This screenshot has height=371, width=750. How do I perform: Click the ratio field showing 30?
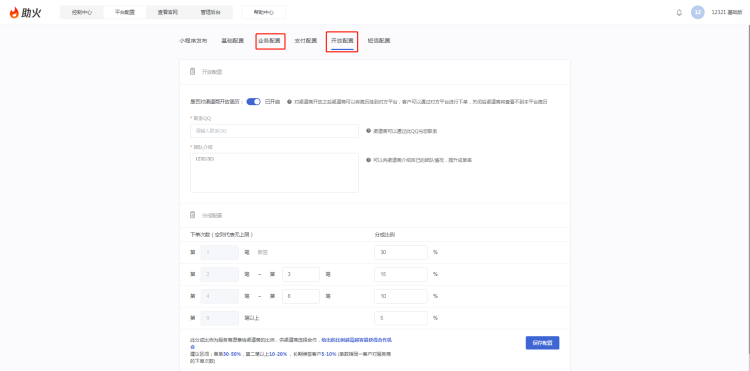[401, 252]
